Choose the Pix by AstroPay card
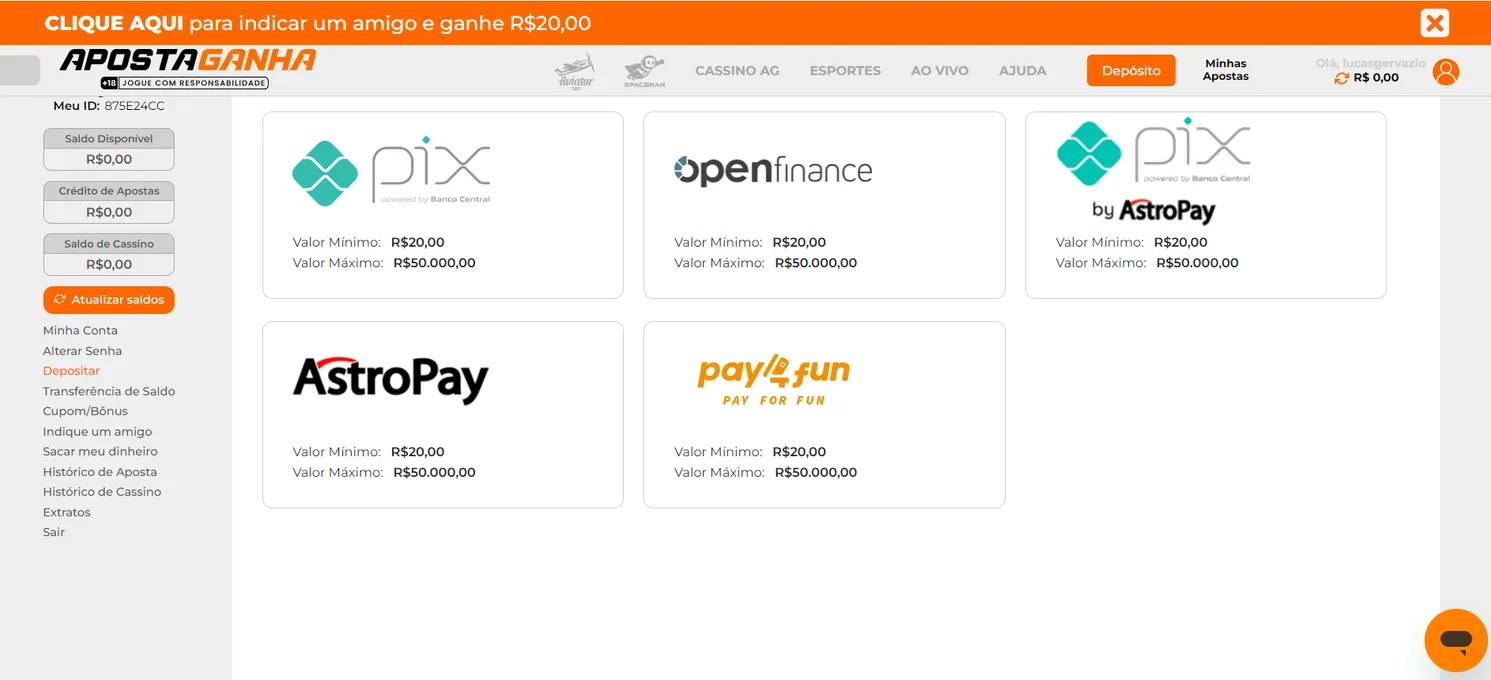The image size is (1491, 680). (1206, 205)
